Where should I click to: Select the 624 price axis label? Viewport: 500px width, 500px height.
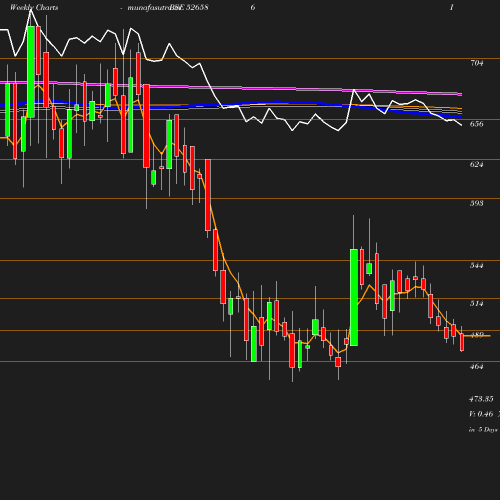click(x=476, y=164)
